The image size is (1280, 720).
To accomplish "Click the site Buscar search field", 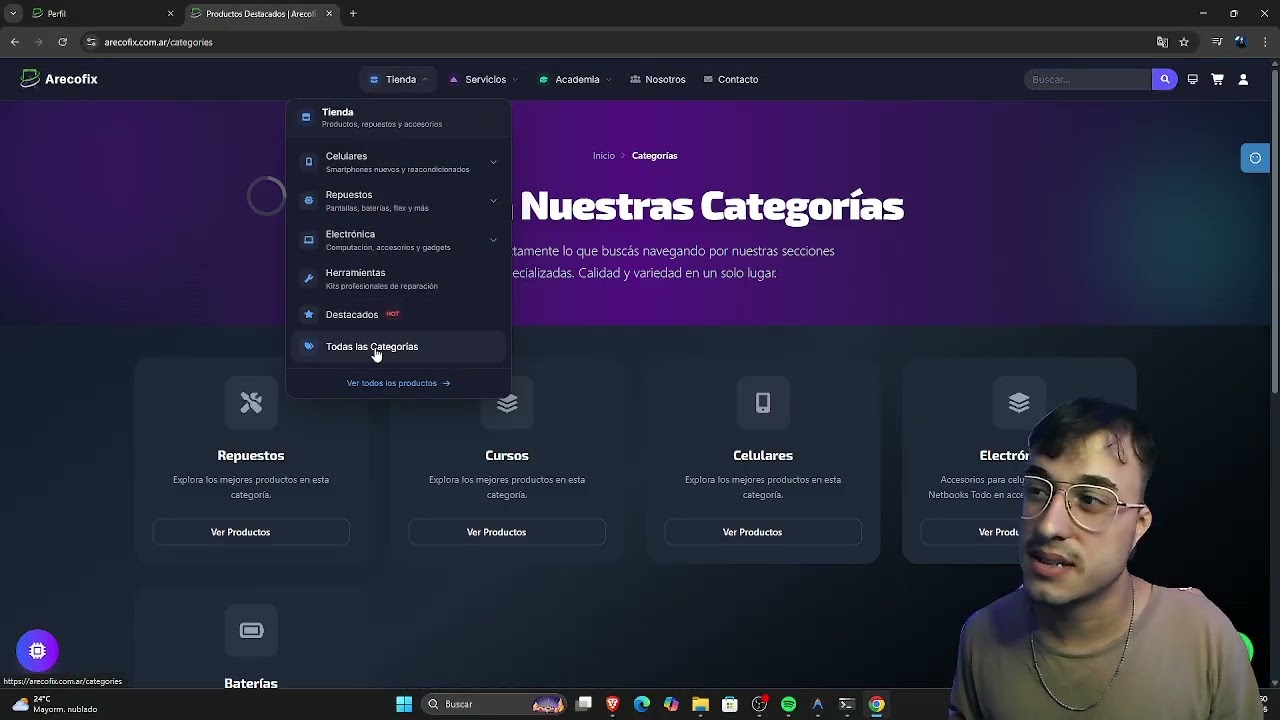I will pos(1088,79).
